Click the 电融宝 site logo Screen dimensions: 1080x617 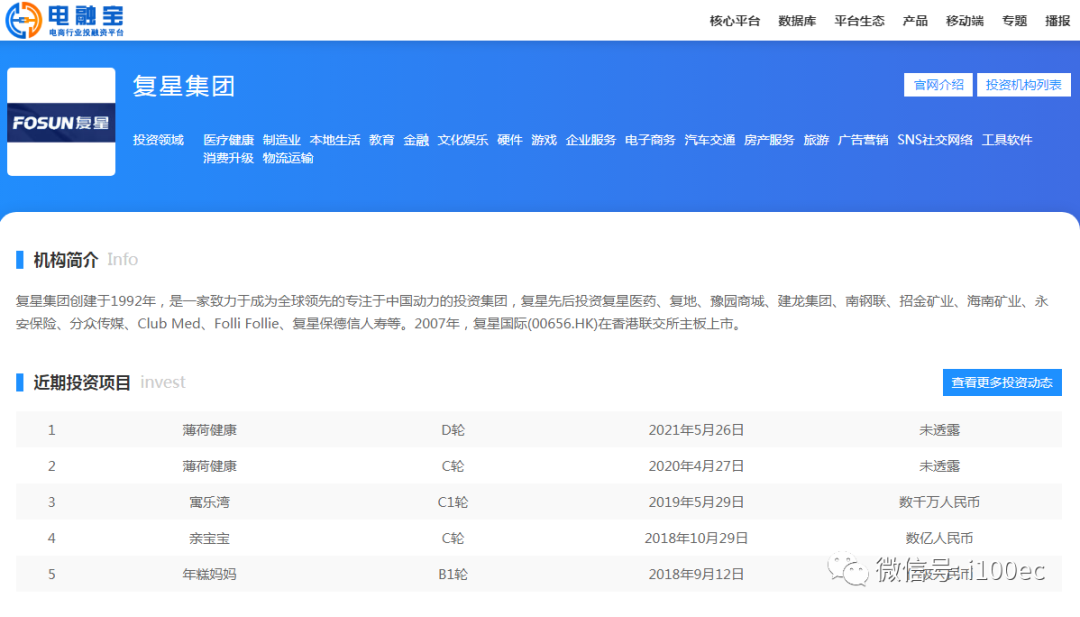(x=65, y=20)
